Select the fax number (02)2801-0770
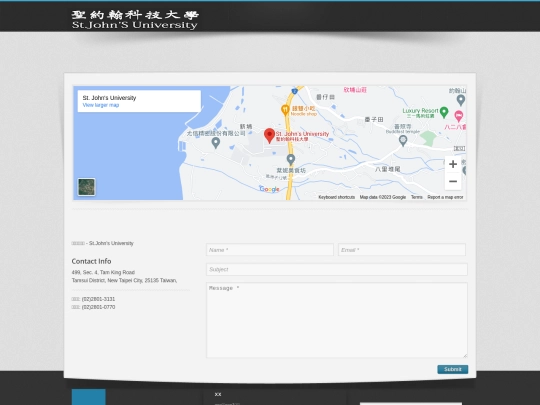 pyautogui.click(x=98, y=307)
